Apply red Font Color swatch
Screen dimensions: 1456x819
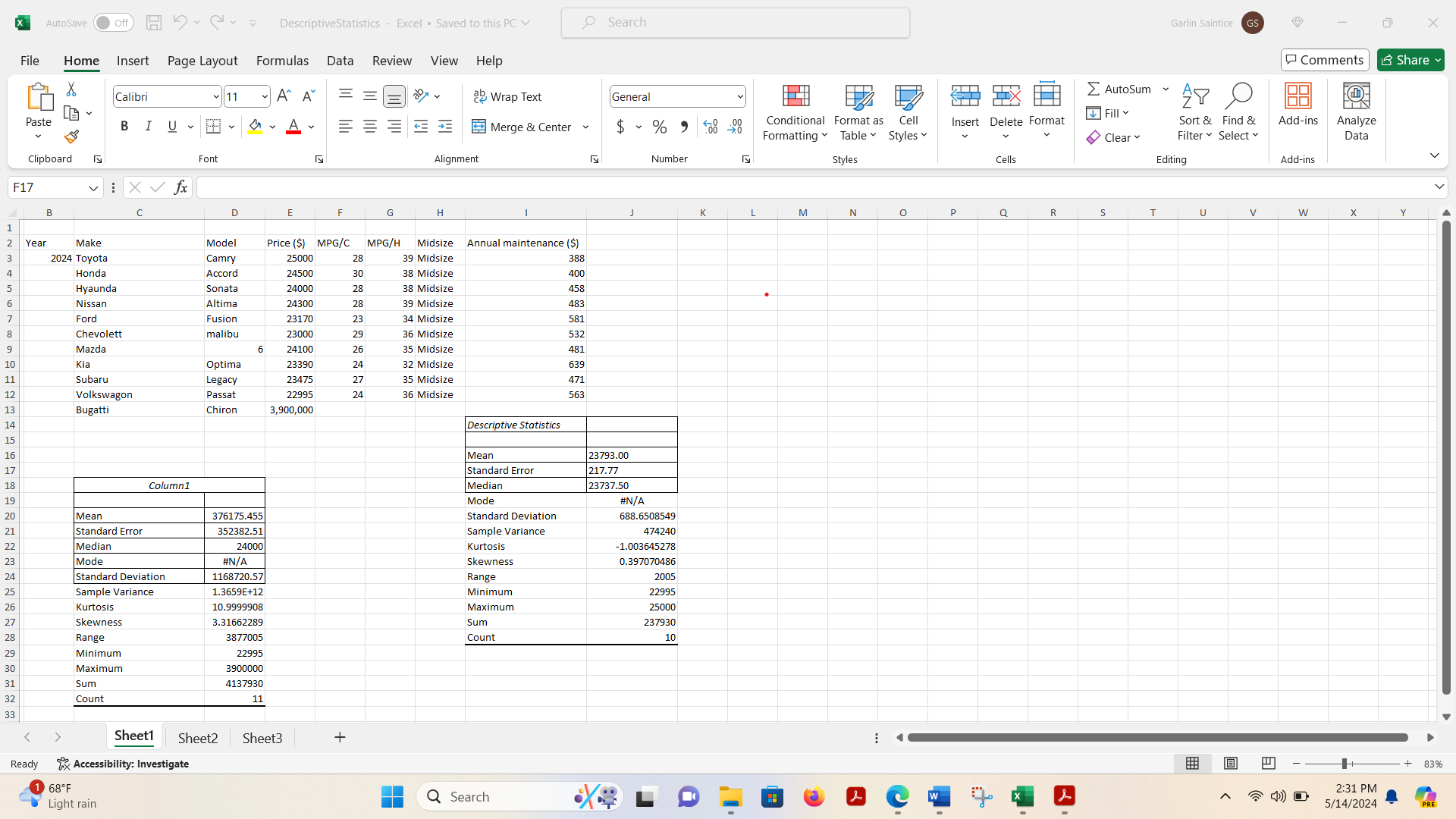(293, 127)
